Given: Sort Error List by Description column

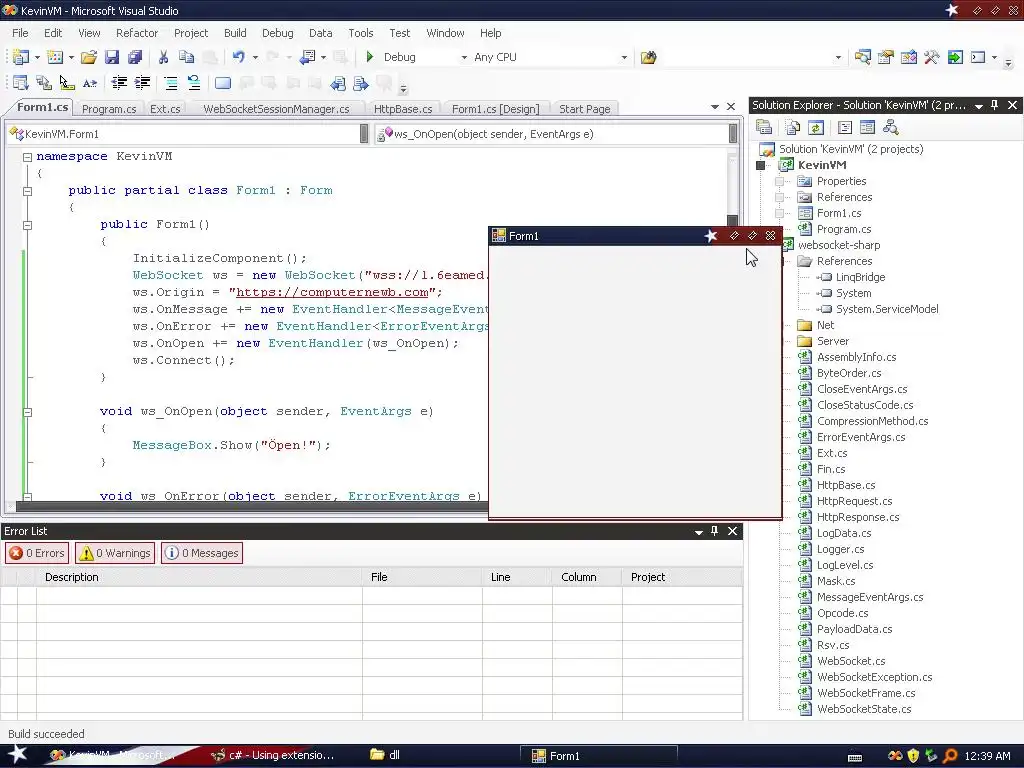Looking at the screenshot, I should (199, 577).
